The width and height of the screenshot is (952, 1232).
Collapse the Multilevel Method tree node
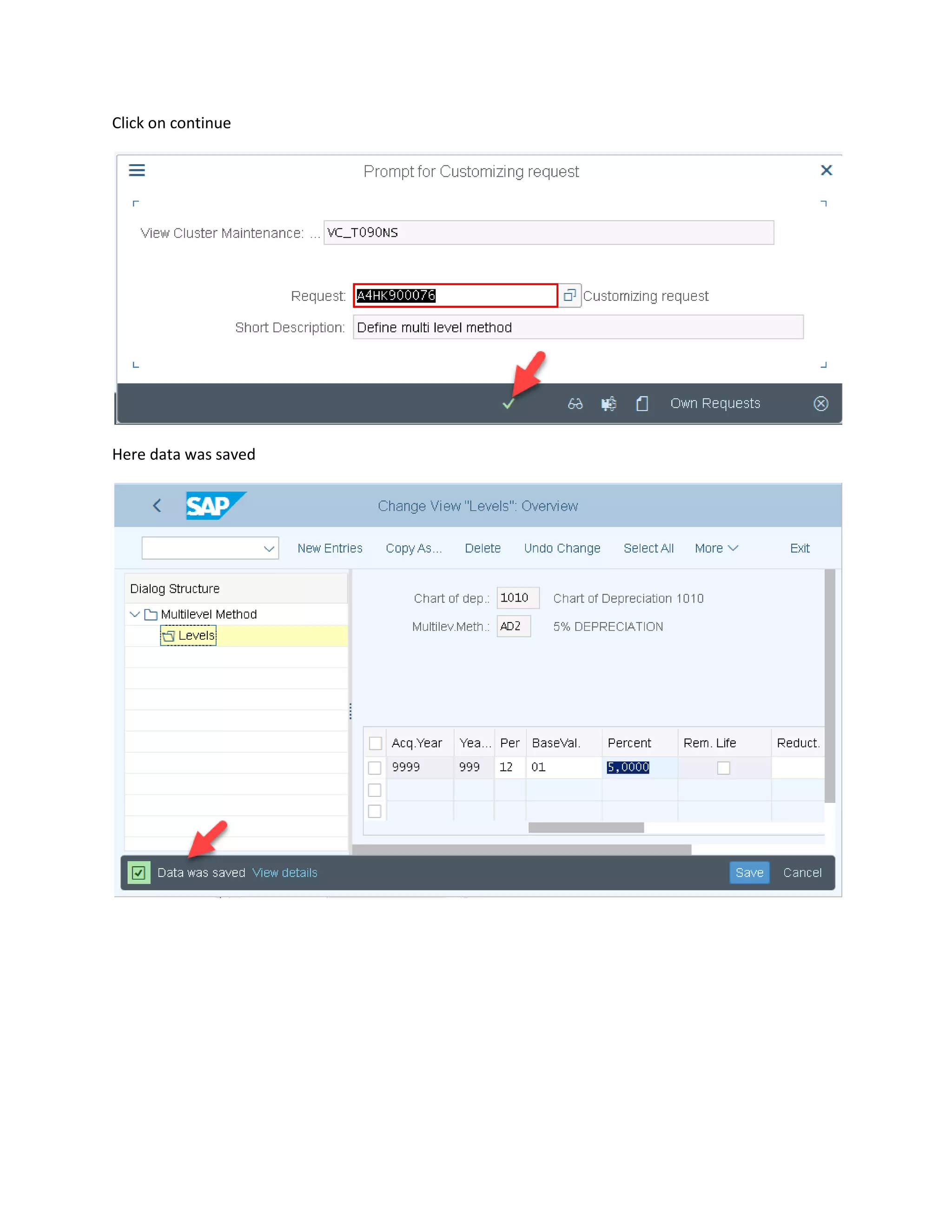(x=135, y=614)
